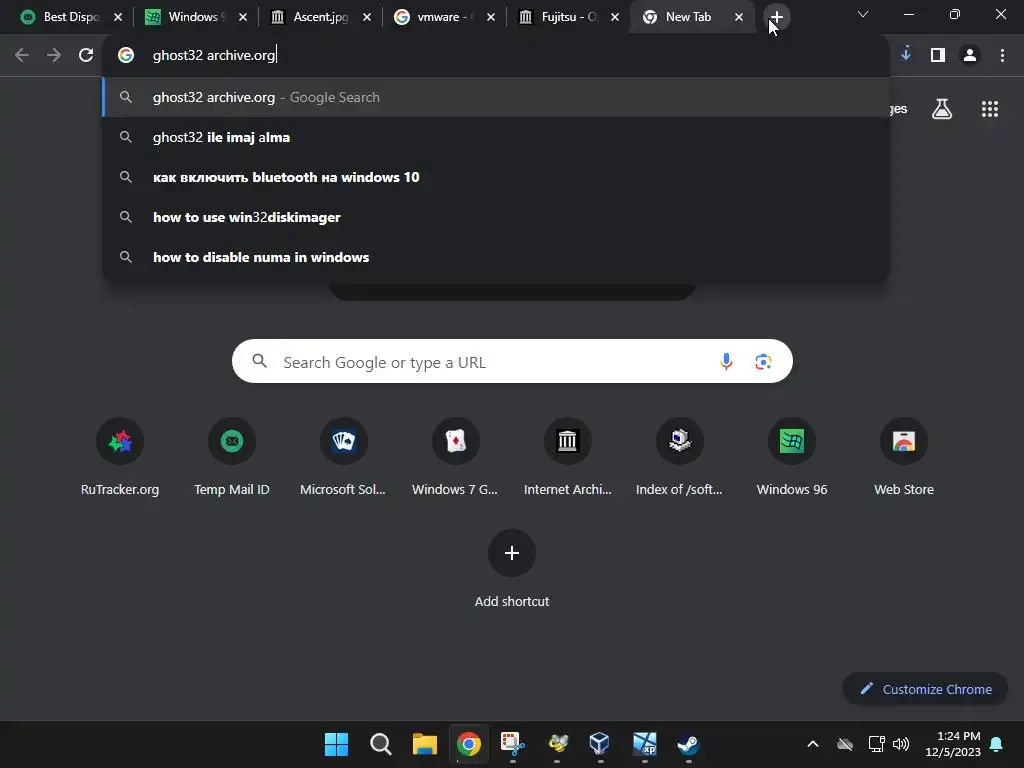Open Web Store shortcut

click(904, 457)
